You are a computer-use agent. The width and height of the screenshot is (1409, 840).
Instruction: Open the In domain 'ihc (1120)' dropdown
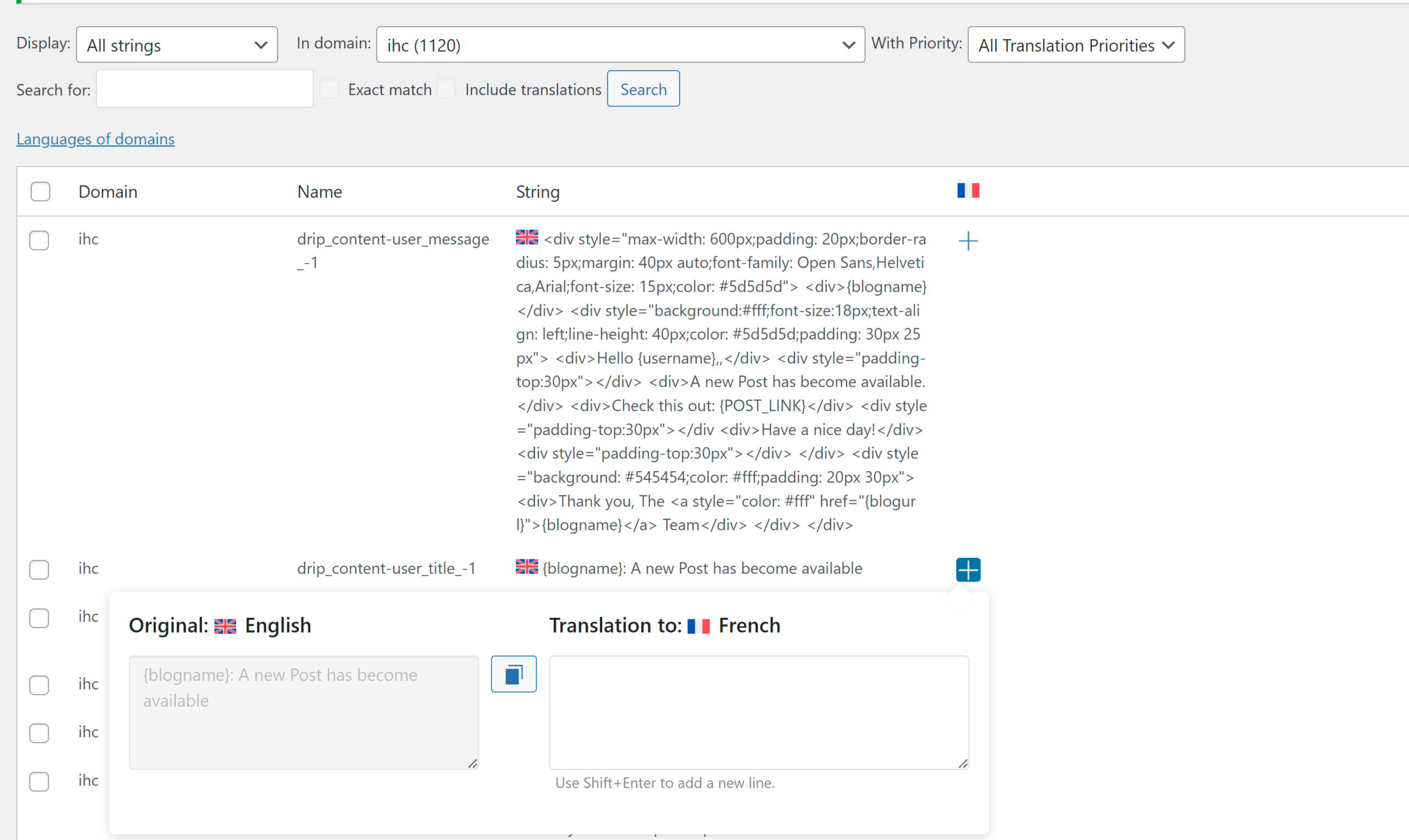(621, 45)
